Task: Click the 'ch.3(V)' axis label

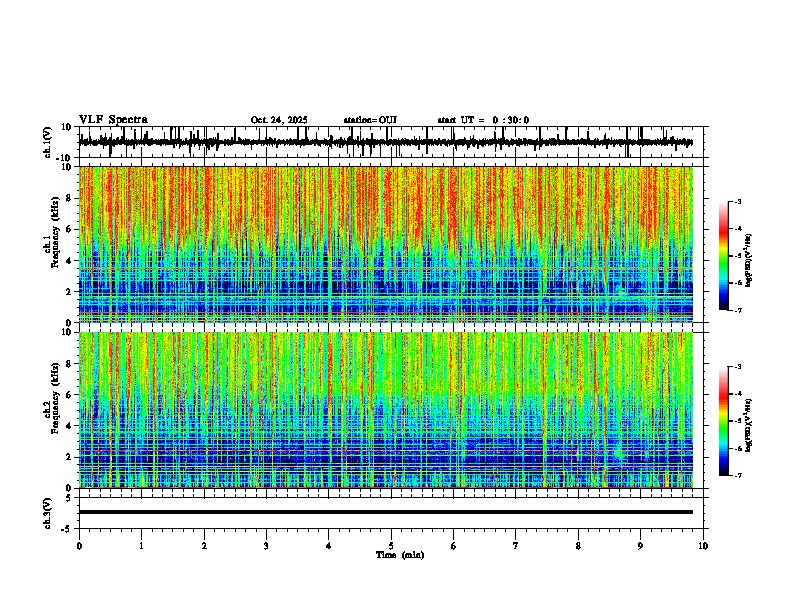Action: (x=48, y=513)
